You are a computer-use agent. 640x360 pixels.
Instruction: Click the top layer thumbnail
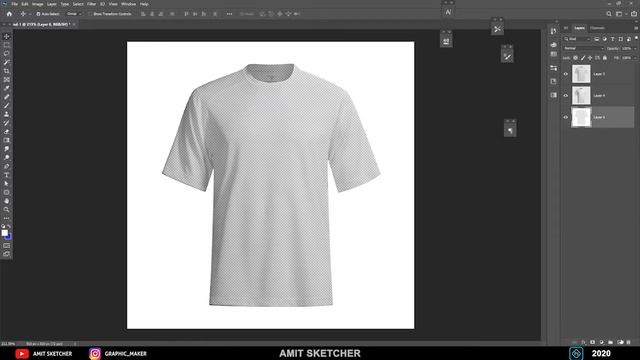581,74
